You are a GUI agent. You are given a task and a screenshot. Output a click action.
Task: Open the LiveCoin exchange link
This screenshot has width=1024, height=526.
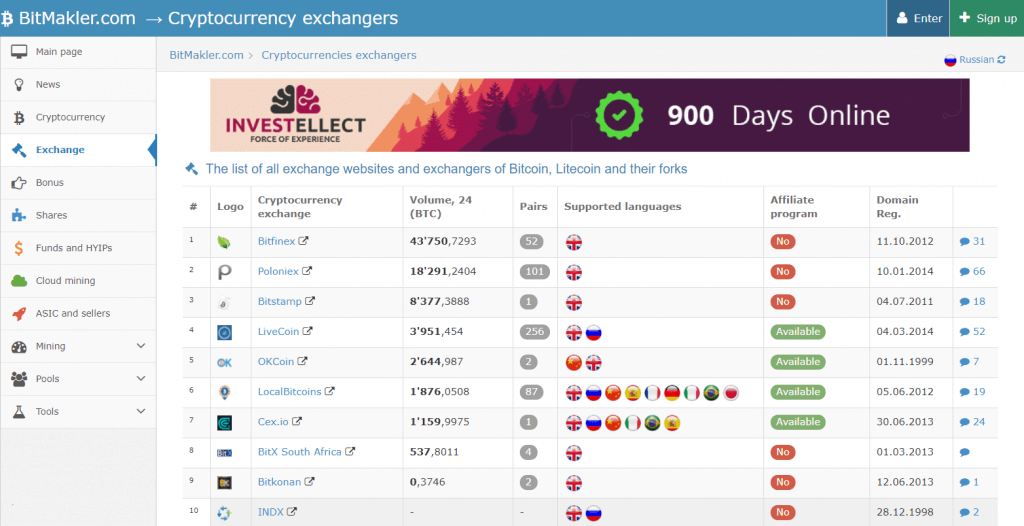(278, 331)
